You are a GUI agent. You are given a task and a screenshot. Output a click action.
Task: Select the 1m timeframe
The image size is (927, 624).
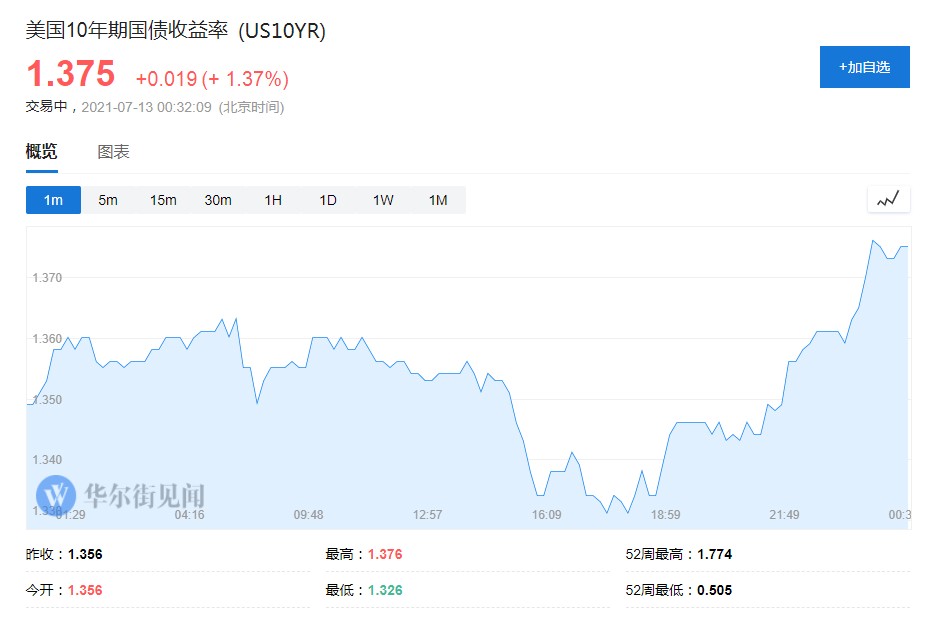(53, 200)
